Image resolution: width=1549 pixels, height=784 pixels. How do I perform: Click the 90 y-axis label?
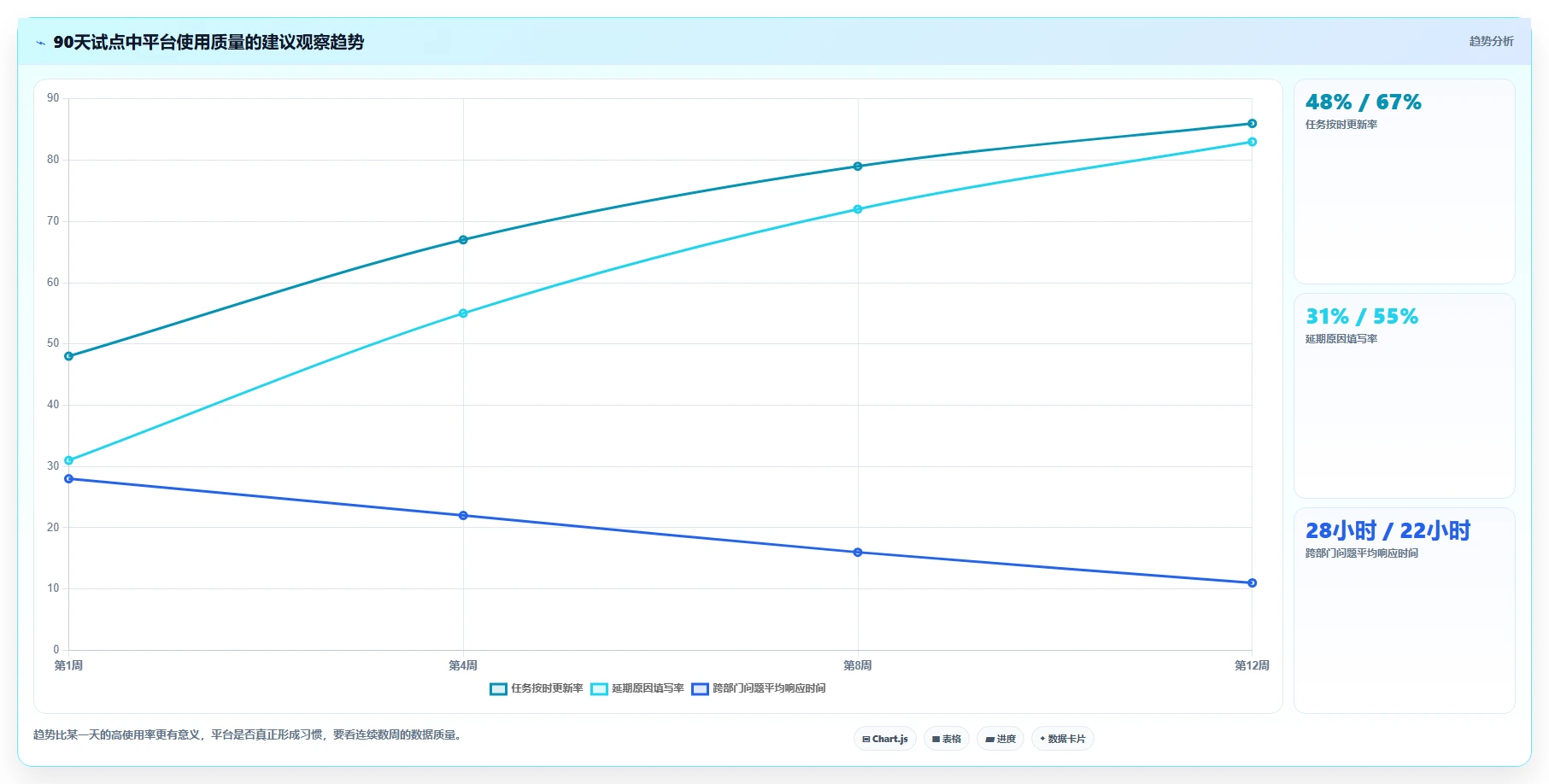53,98
